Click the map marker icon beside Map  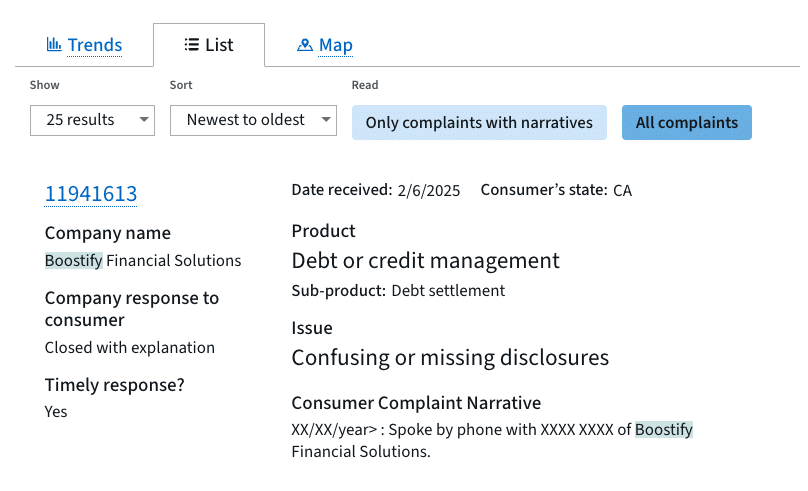[x=305, y=45]
